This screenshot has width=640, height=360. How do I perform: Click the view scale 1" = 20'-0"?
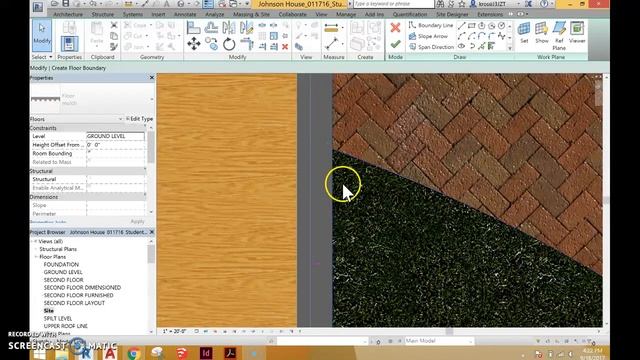[175, 331]
